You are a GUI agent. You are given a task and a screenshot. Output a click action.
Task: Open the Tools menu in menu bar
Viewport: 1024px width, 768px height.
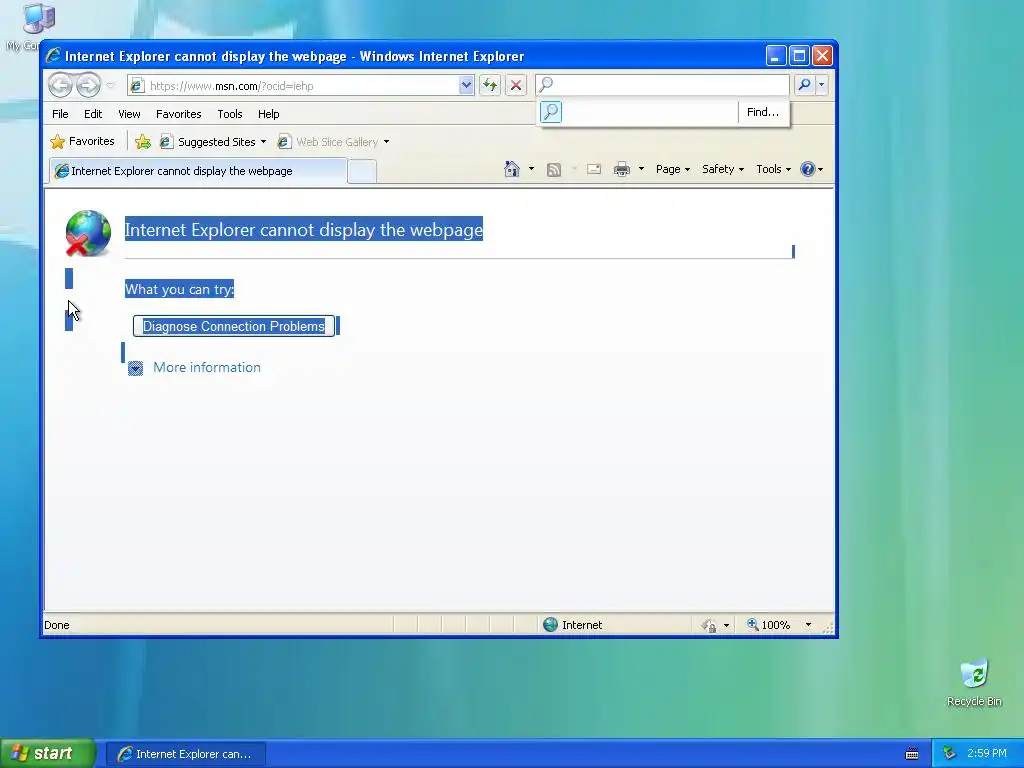tap(230, 114)
